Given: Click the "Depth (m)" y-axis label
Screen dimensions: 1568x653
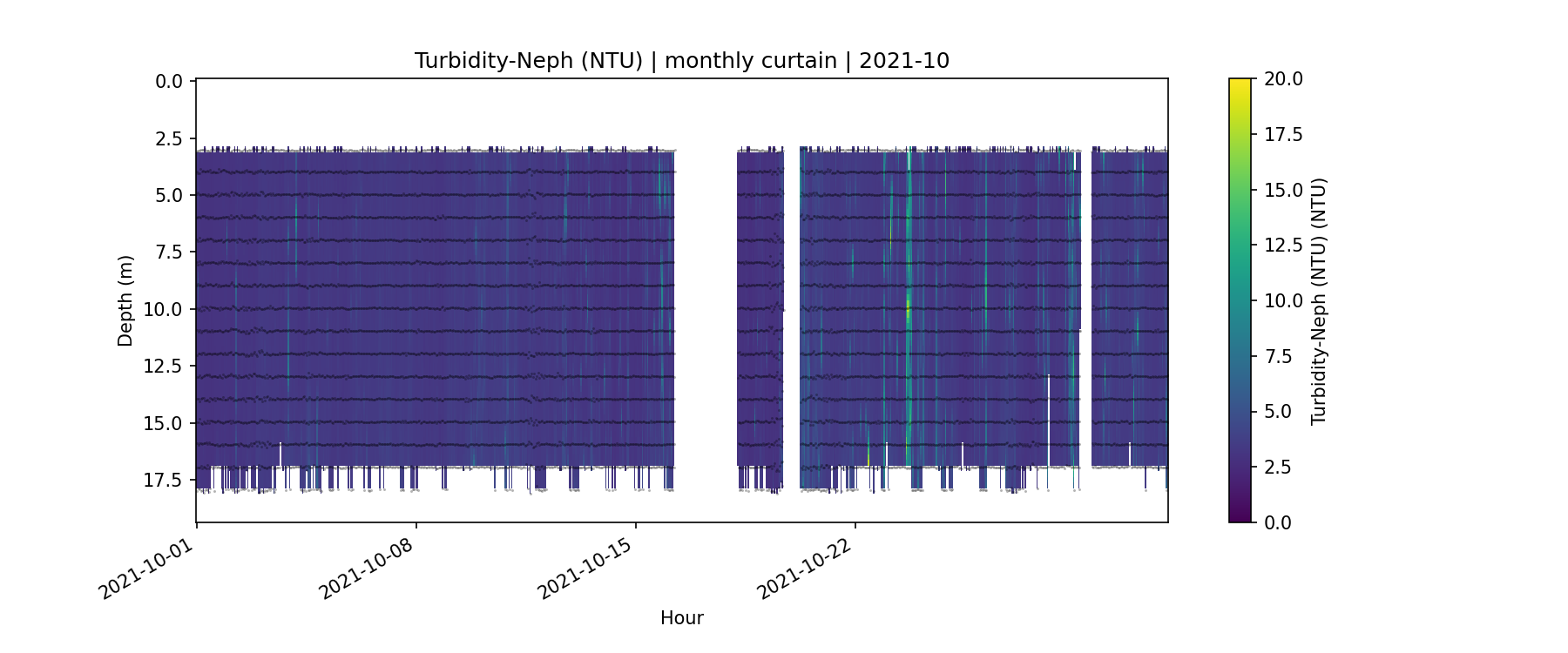Looking at the screenshot, I should (x=125, y=301).
